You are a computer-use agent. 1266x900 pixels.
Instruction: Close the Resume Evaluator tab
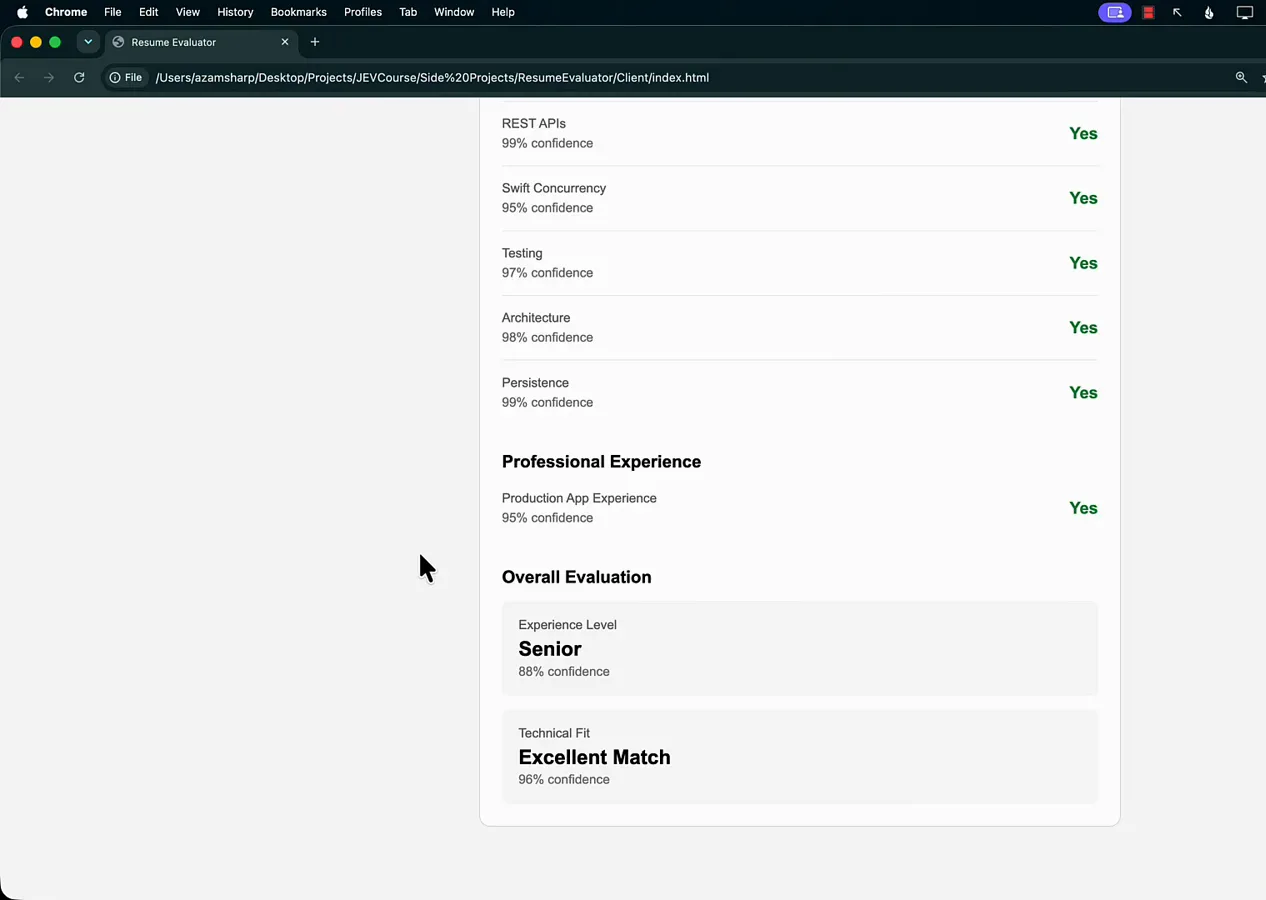285,42
